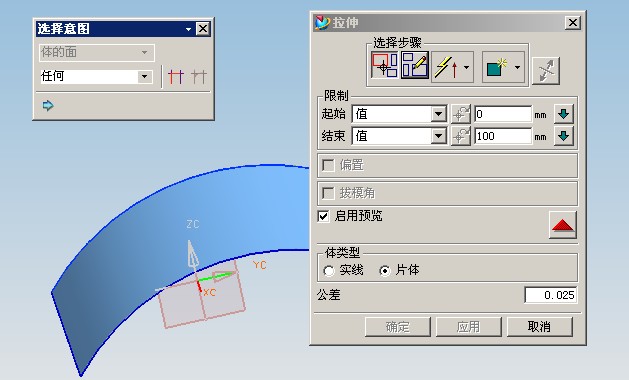Click the 起始 row object selection icon
The height and width of the screenshot is (380, 629).
pos(461,114)
